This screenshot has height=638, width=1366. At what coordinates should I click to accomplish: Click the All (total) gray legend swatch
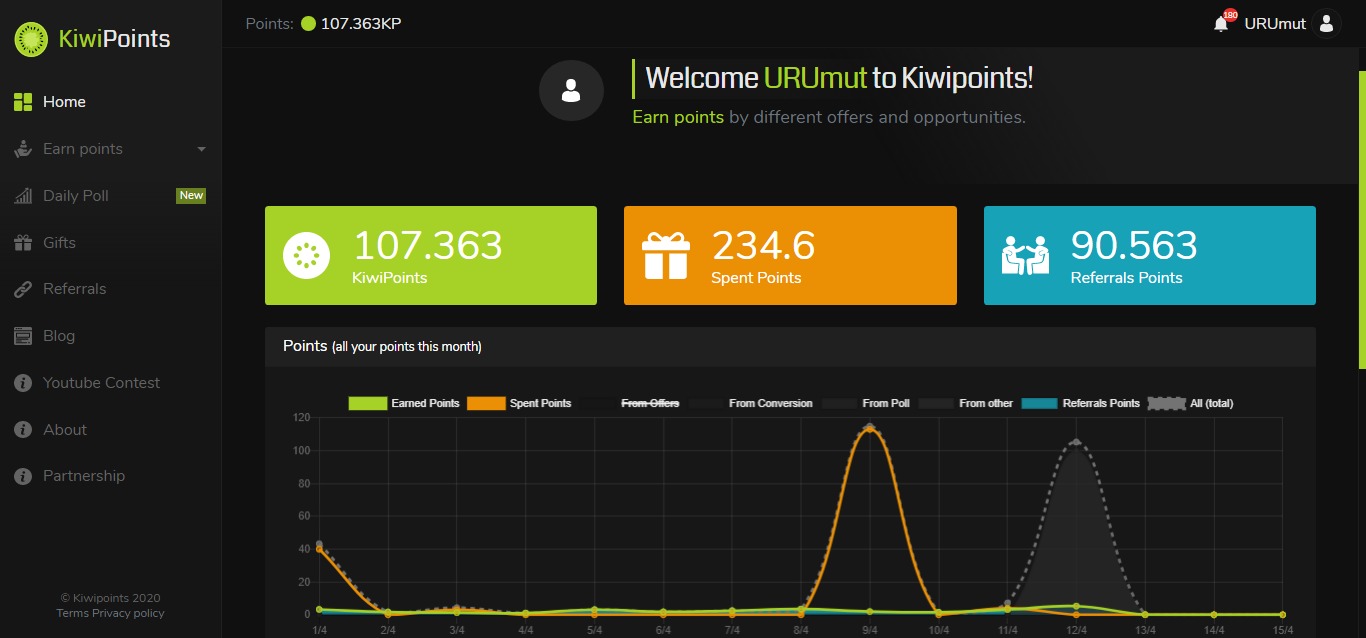1166,403
